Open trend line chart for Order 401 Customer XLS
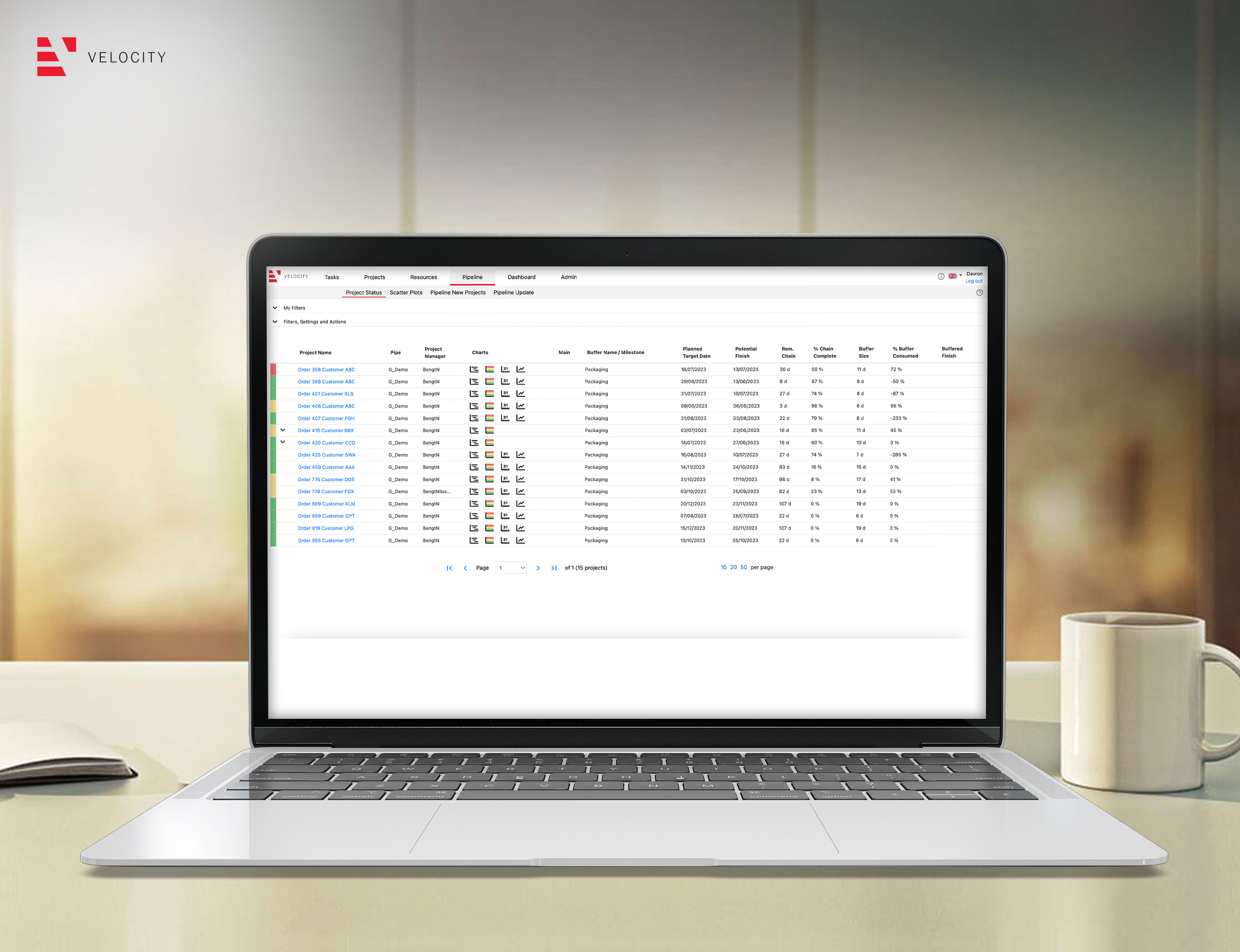Screen dimensions: 1240x952 point(520,394)
